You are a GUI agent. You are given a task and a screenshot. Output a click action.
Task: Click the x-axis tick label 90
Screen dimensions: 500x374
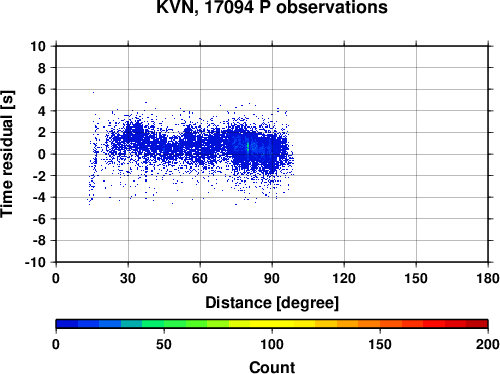click(272, 278)
